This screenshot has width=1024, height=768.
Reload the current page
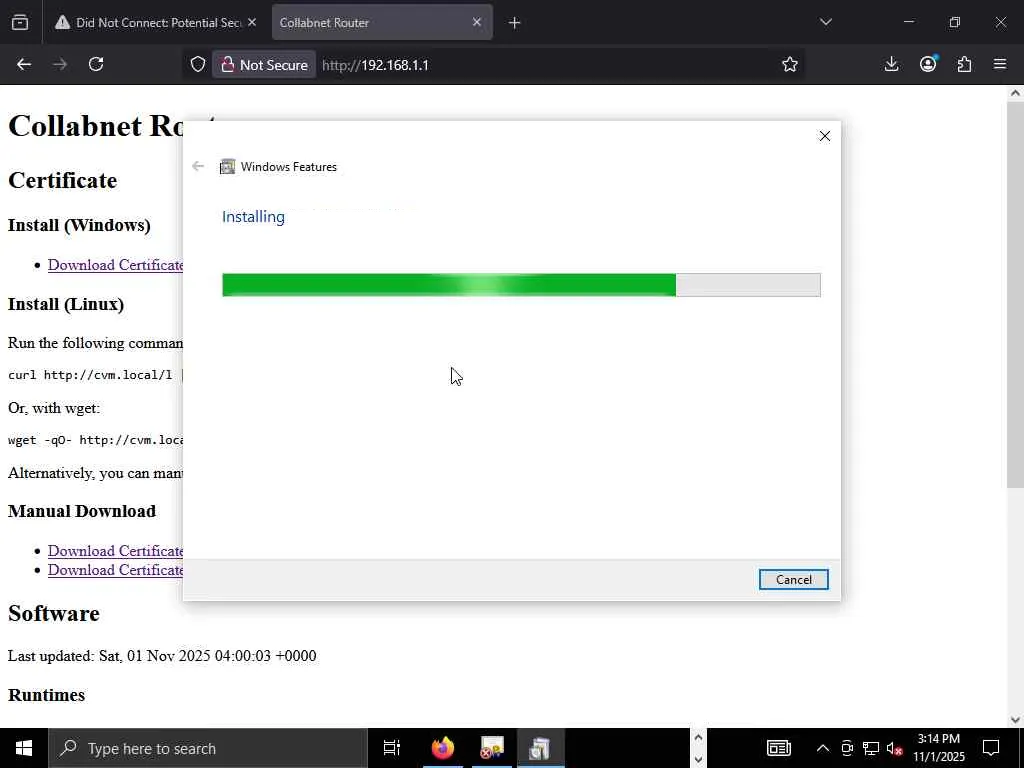[96, 64]
